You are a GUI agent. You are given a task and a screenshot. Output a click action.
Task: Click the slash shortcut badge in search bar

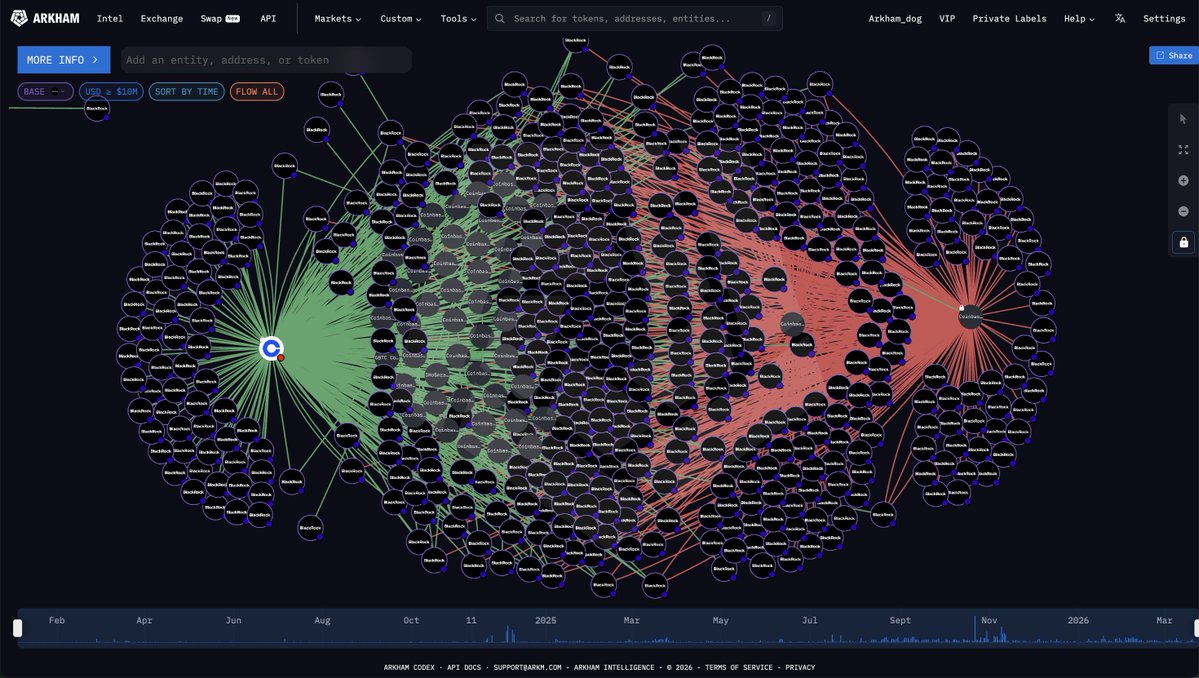click(768, 18)
